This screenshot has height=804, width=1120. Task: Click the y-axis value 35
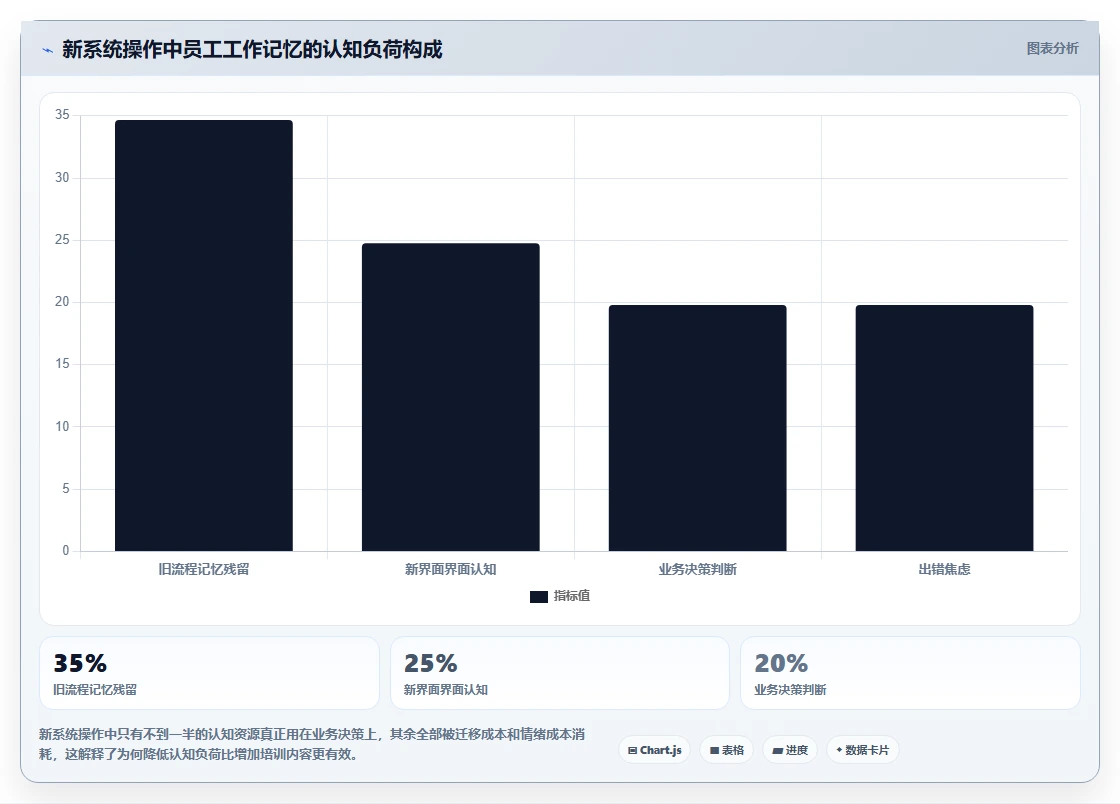62,115
